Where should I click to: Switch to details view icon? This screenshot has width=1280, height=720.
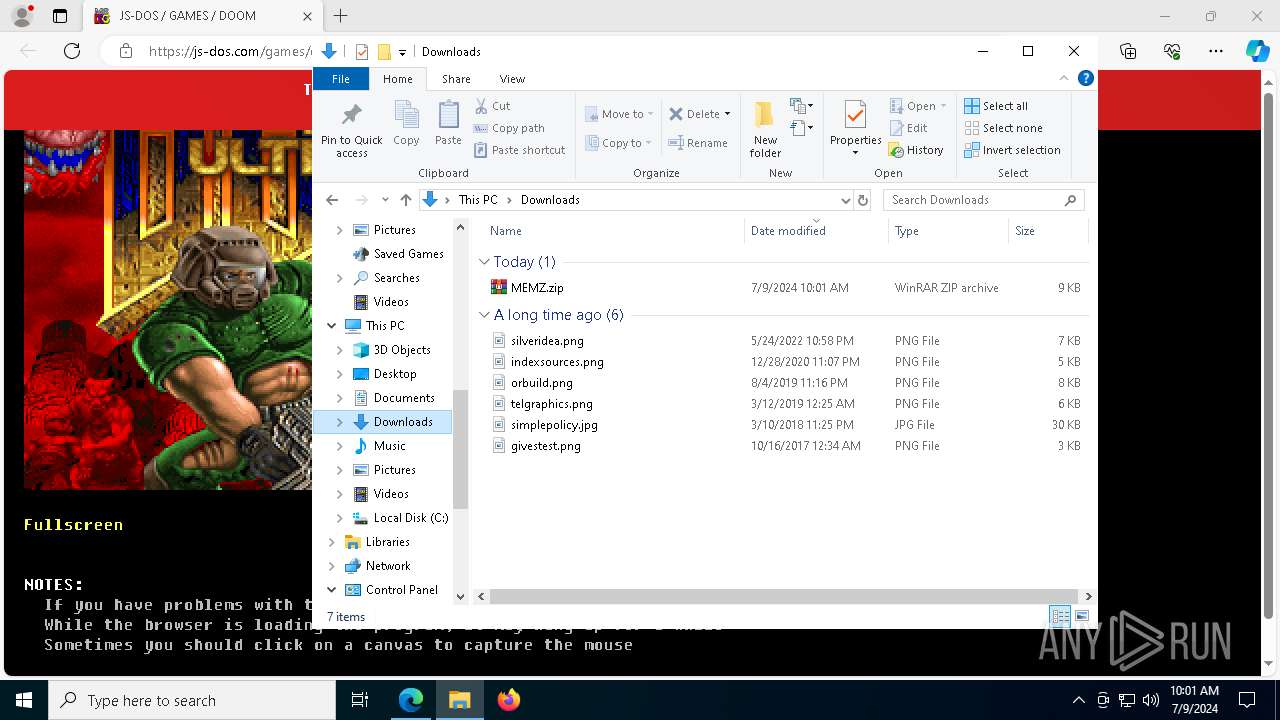(1060, 616)
